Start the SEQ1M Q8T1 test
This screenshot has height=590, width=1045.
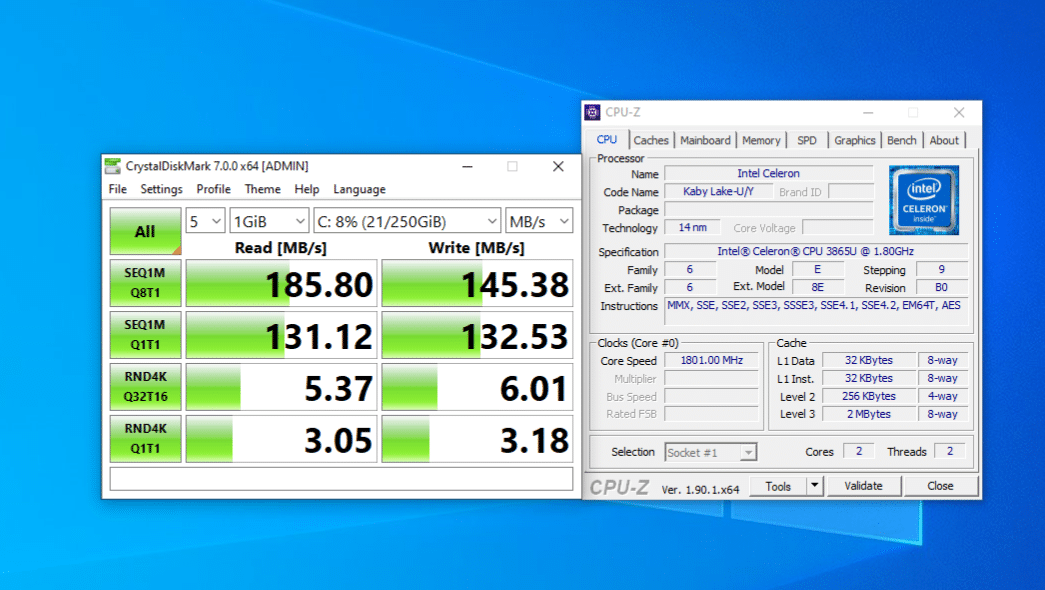coord(145,283)
